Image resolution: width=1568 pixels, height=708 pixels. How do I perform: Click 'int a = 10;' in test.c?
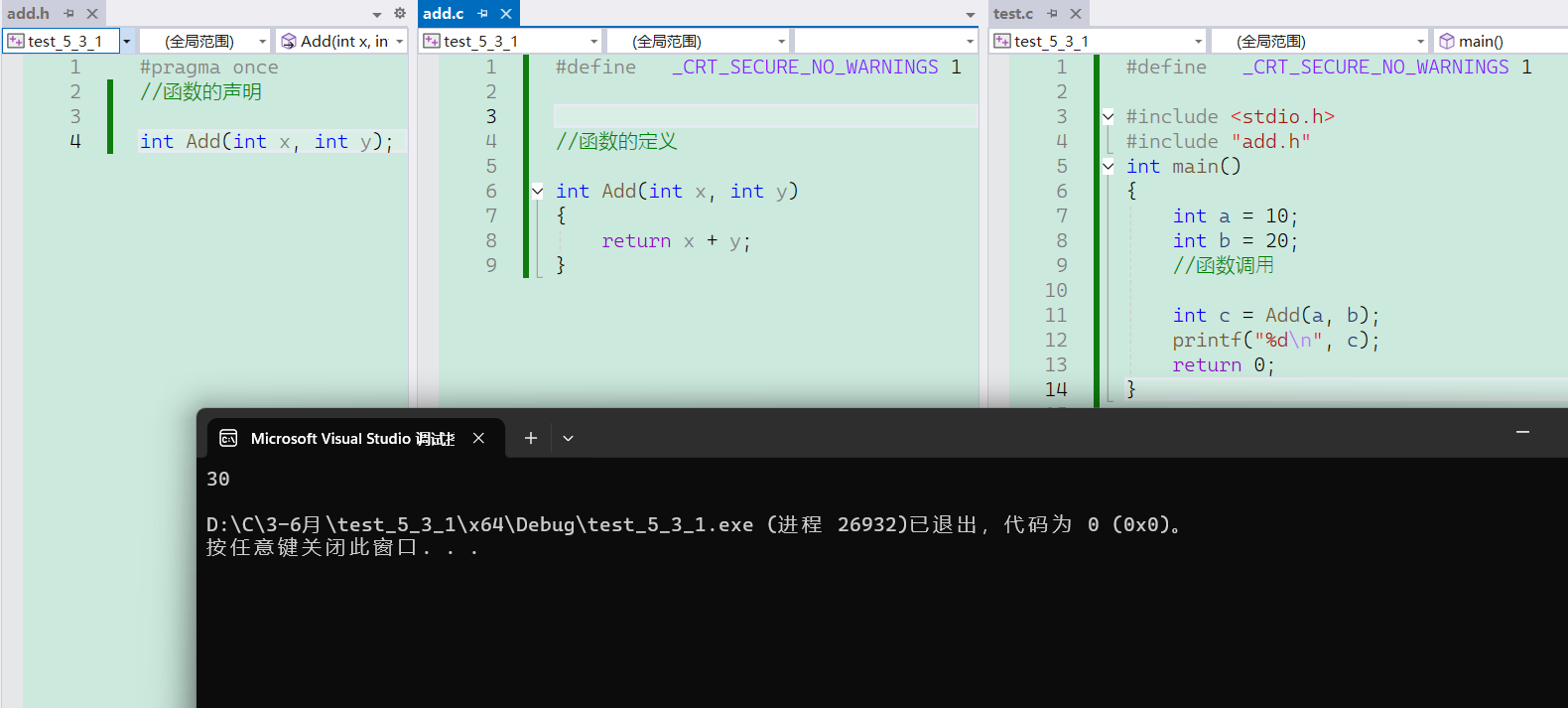(1235, 216)
